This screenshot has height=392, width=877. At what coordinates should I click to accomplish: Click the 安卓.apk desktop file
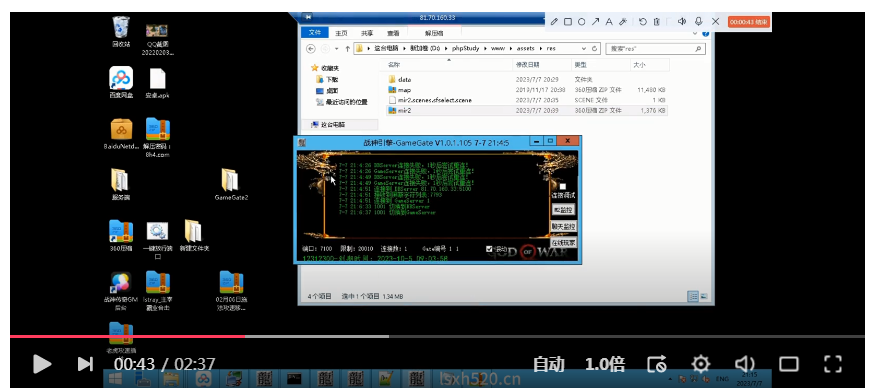coord(158,83)
